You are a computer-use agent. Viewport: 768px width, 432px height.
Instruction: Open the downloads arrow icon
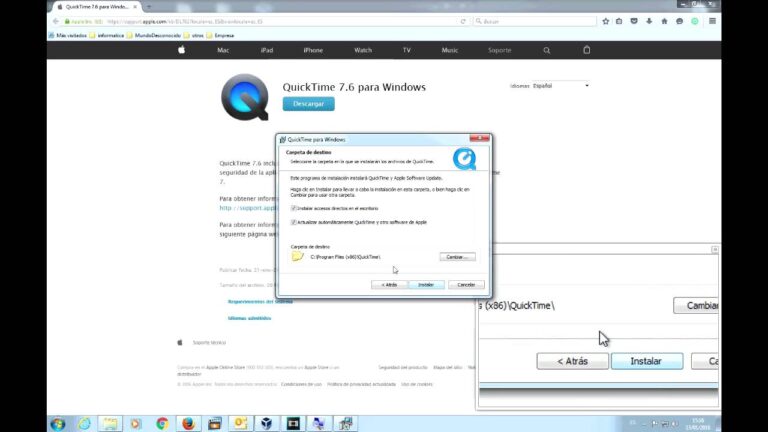pyautogui.click(x=649, y=21)
